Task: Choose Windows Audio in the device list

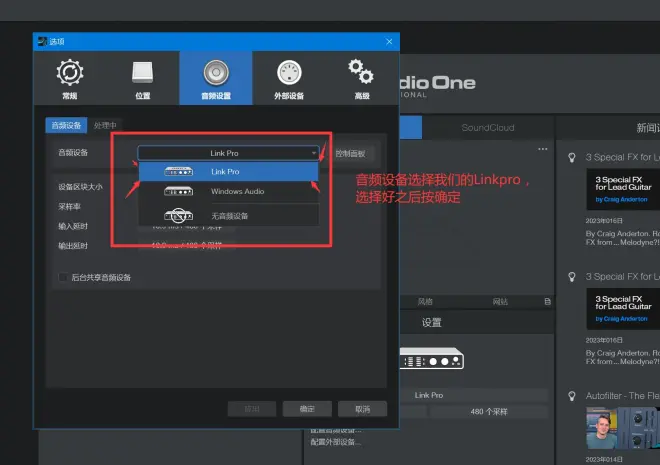Action: click(x=229, y=191)
